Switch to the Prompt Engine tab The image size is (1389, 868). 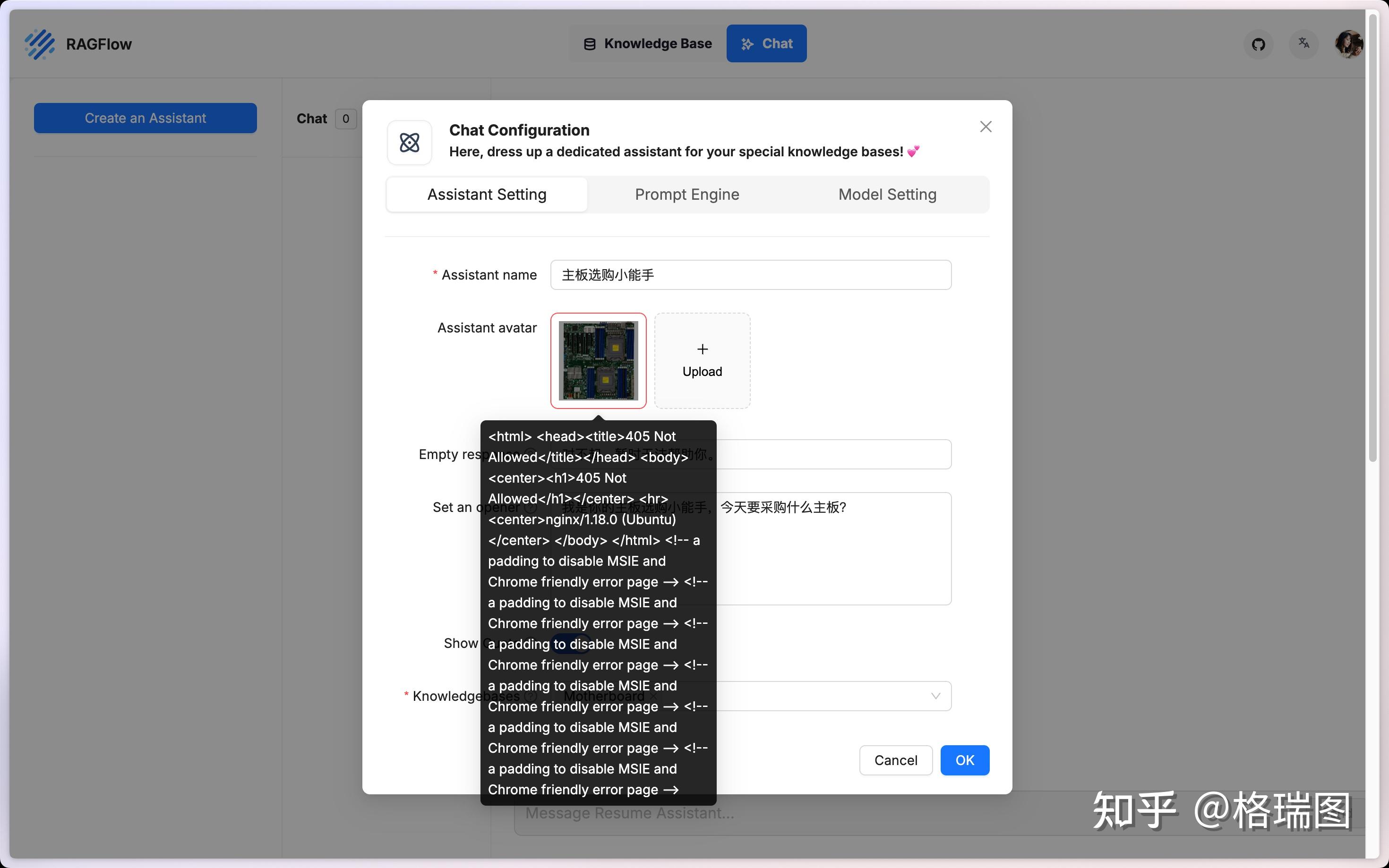click(x=687, y=195)
